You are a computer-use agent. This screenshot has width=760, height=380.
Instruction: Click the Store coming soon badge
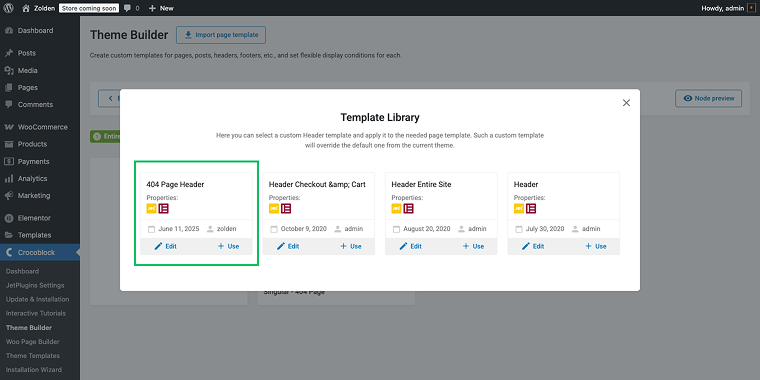(x=88, y=8)
